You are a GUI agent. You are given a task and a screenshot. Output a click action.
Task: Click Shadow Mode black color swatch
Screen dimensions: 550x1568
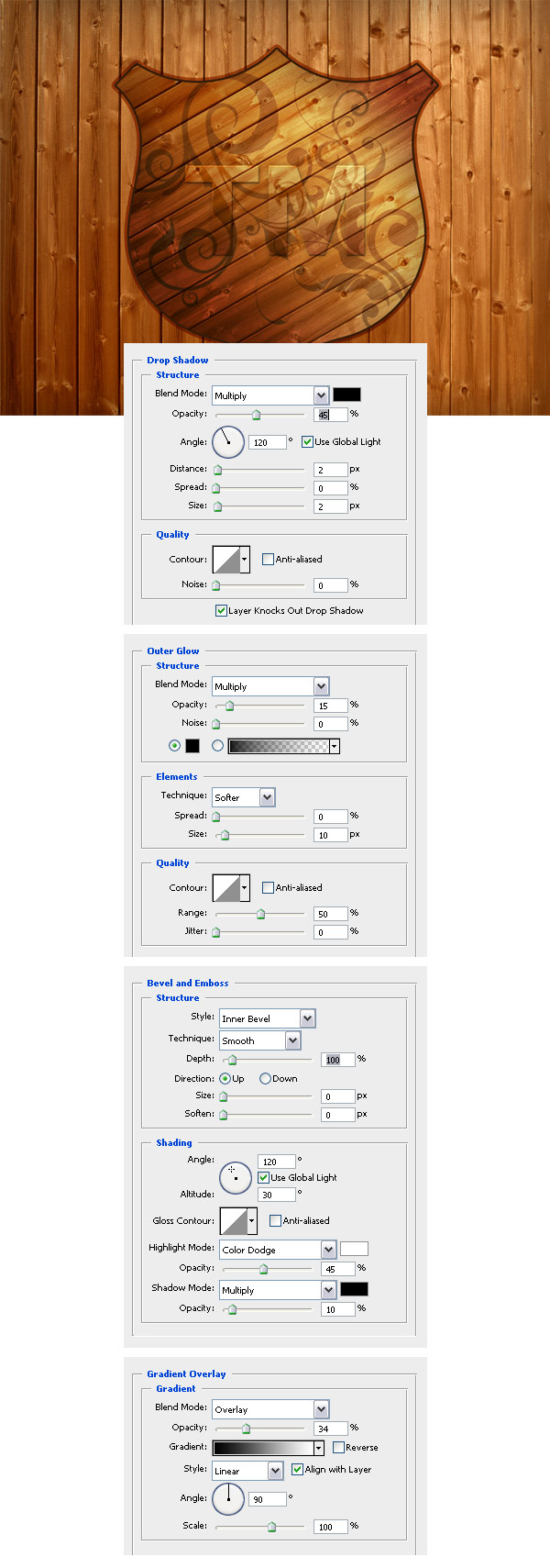coord(354,1289)
